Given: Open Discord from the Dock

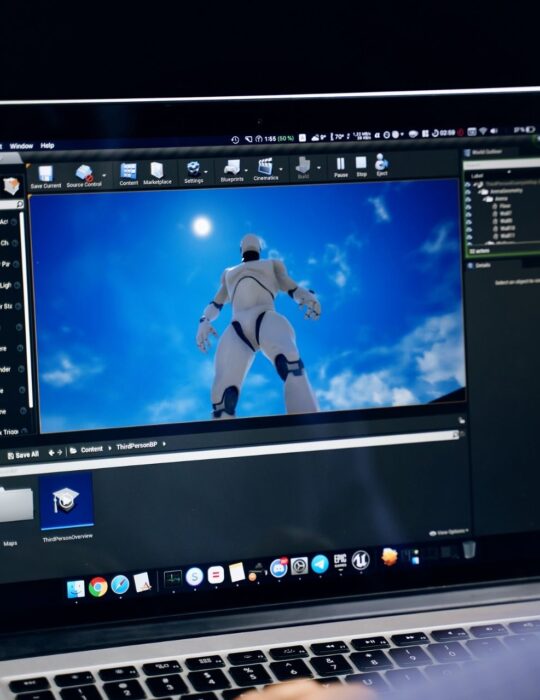Looking at the screenshot, I should tap(278, 568).
